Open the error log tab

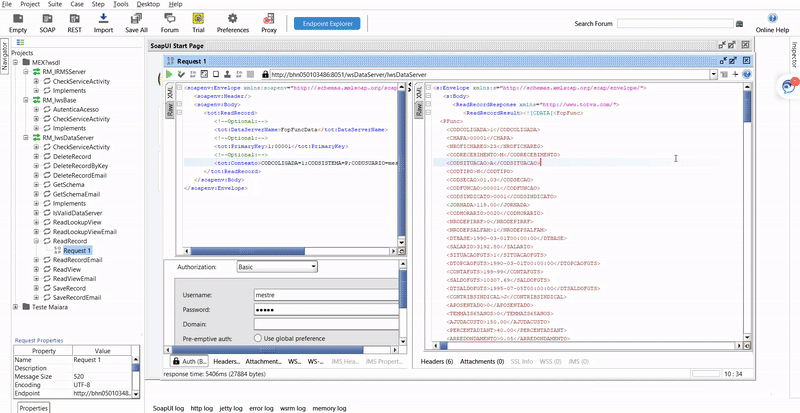point(261,408)
